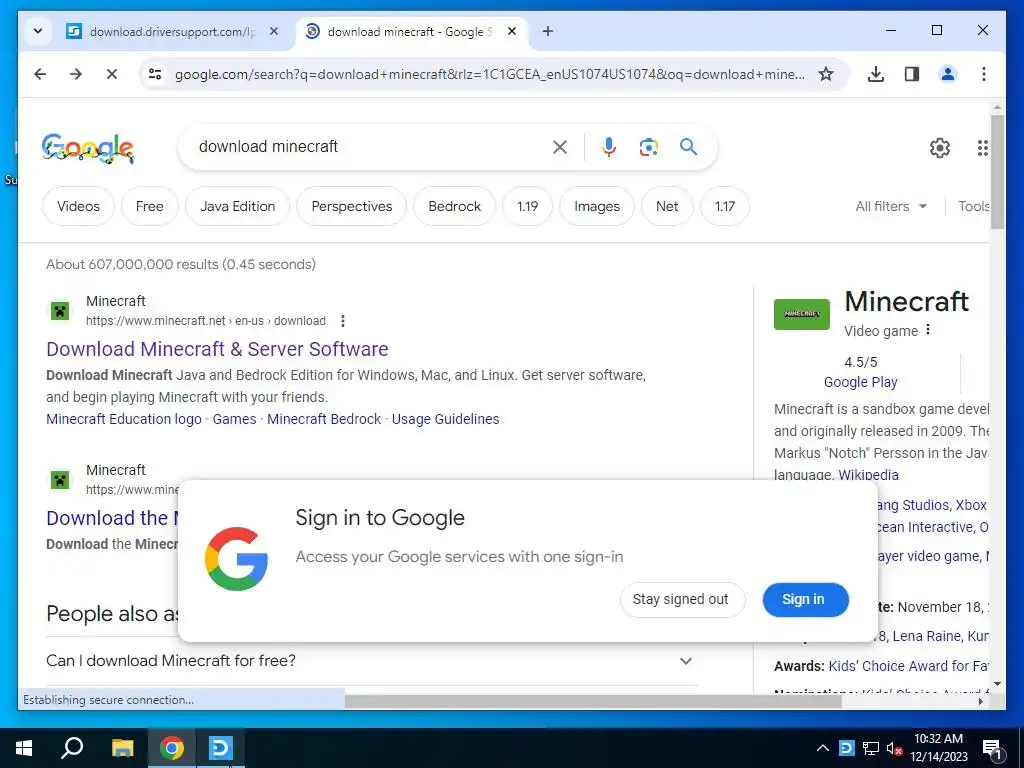Open Games sitelink

click(x=234, y=419)
